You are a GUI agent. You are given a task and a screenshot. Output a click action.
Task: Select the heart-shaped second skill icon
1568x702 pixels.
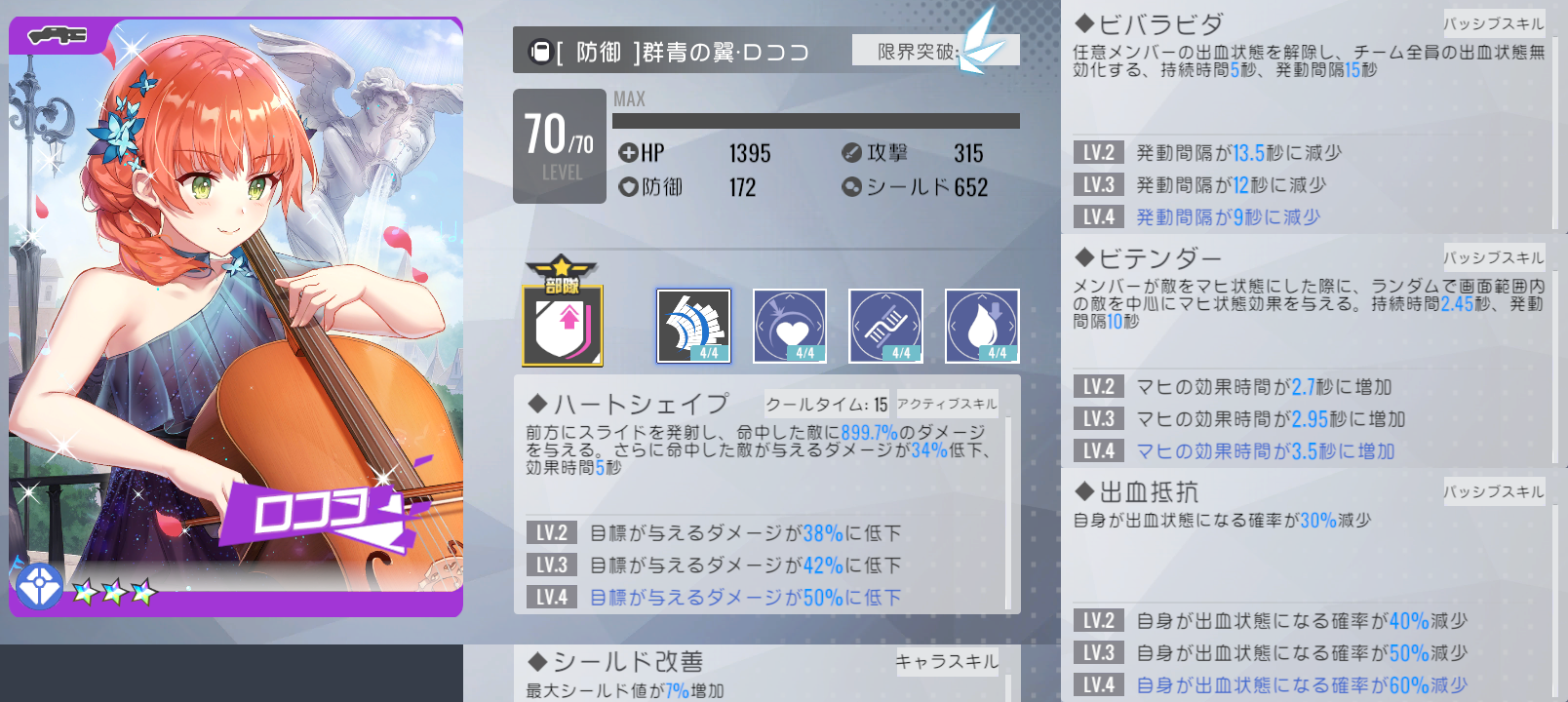[790, 326]
